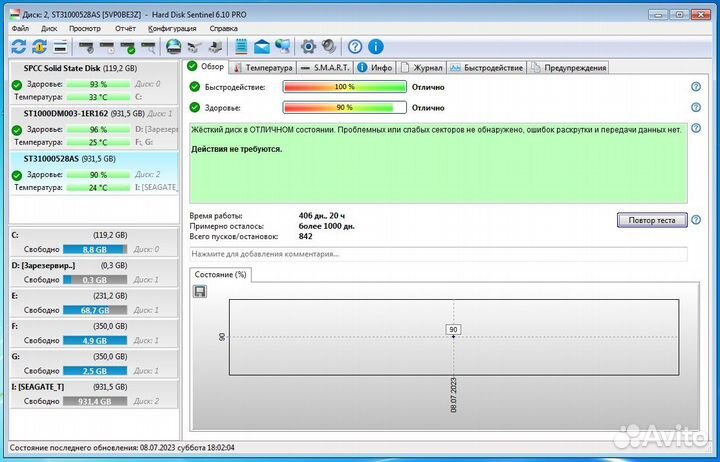
Task: Click the computer tower toolbar icon
Action: click(x=215, y=46)
